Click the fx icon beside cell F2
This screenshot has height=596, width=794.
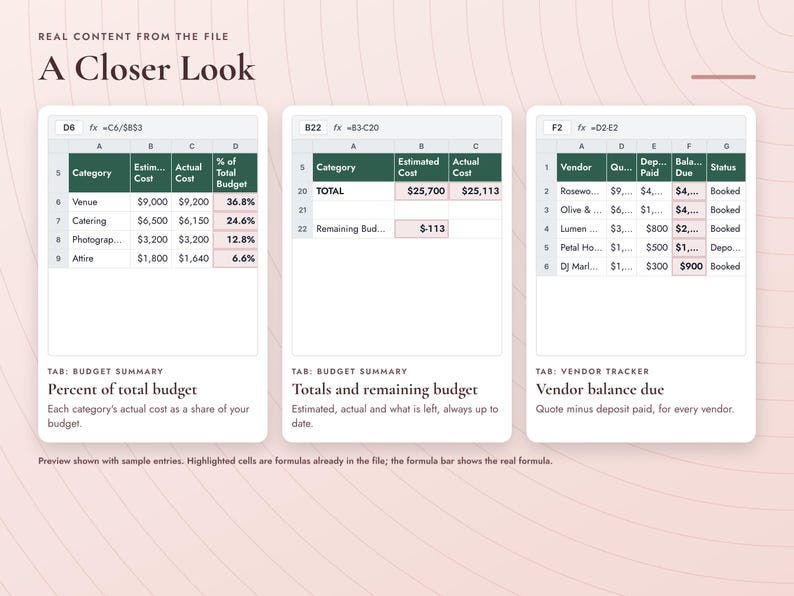click(581, 128)
